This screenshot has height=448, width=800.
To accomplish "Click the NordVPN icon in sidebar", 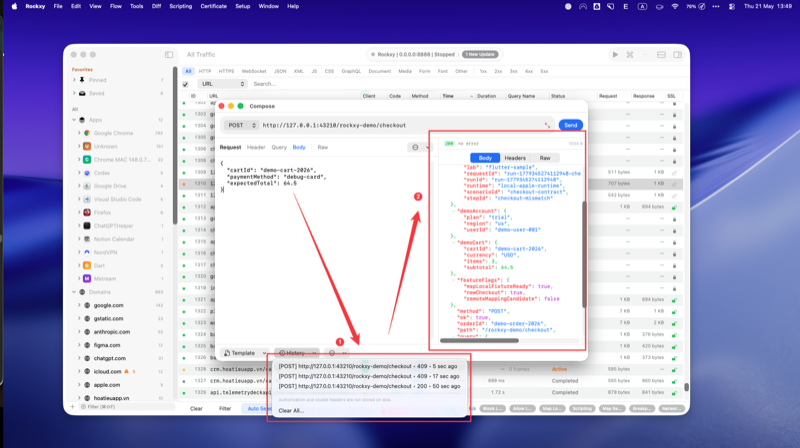I will [x=87, y=253].
